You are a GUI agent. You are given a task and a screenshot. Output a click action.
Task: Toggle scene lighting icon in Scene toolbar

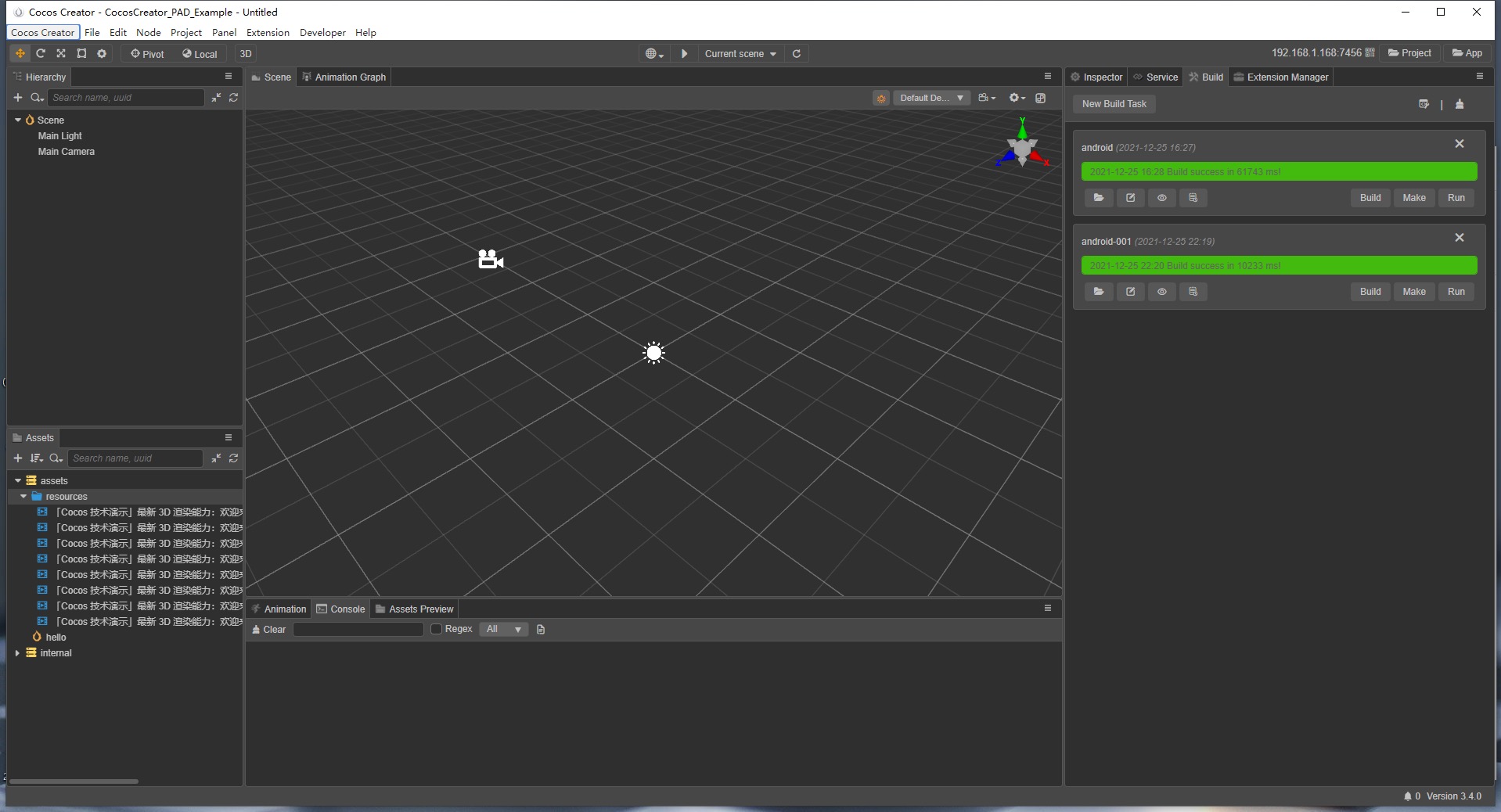point(881,98)
